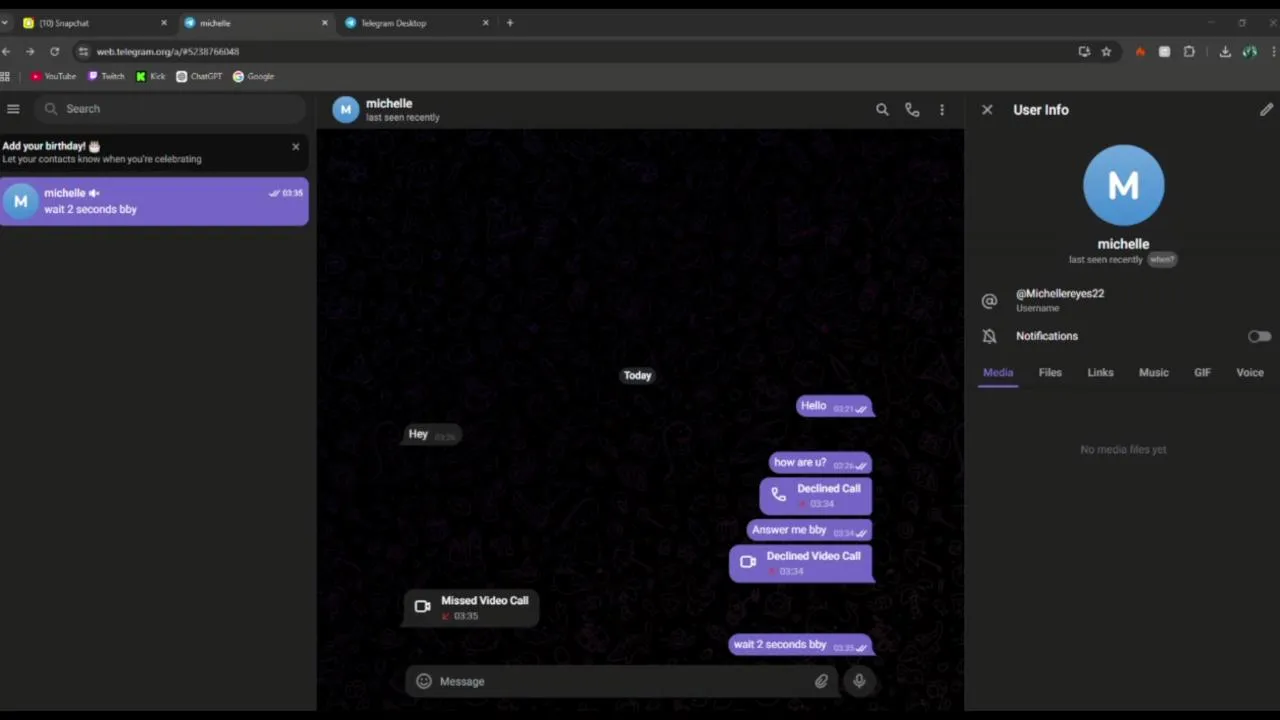Image resolution: width=1280 pixels, height=720 pixels.
Task: Click the 'wait 2 seconds bby' bubble
Action: 801,645
